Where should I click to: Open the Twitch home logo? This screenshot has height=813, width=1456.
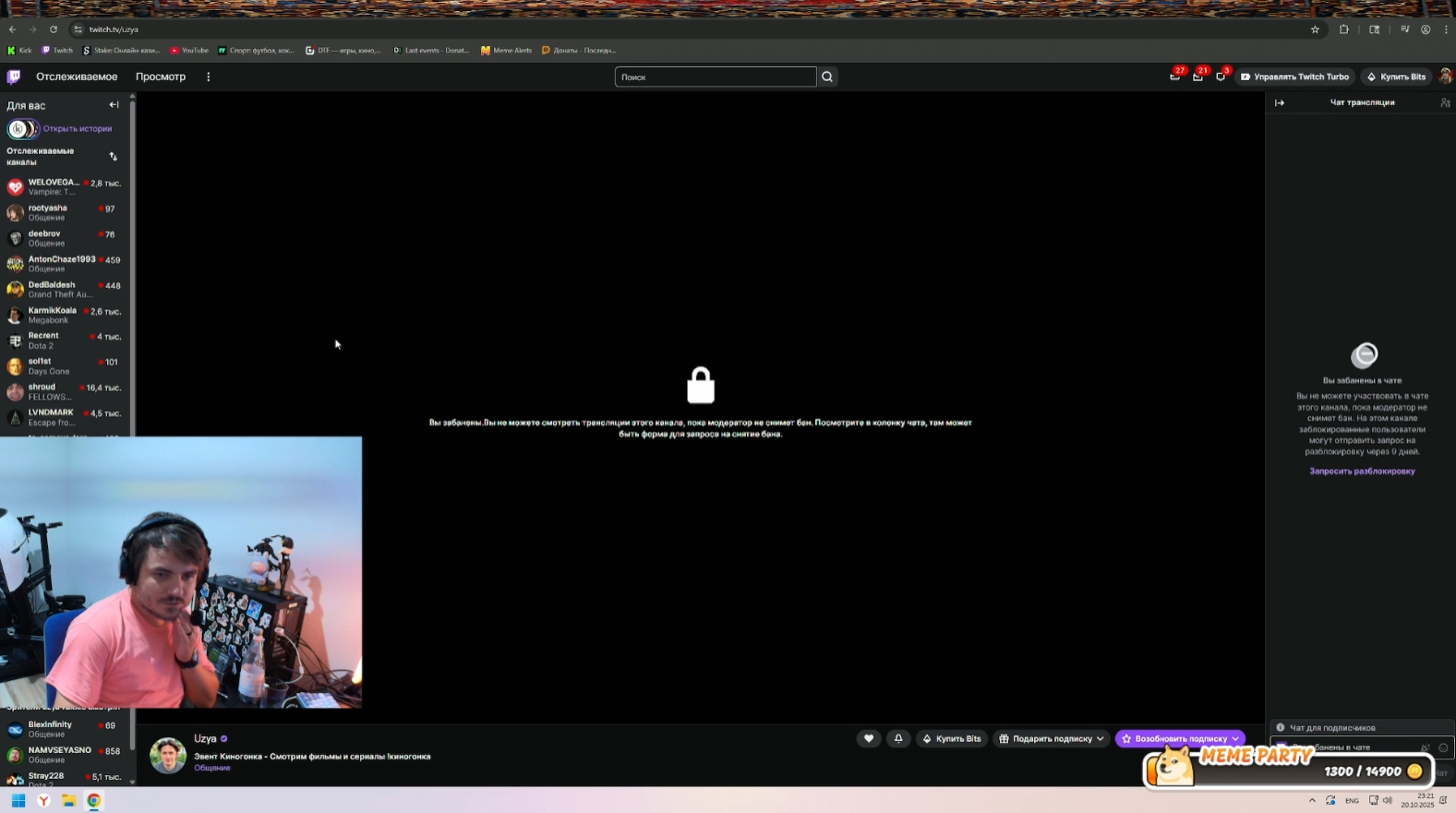[14, 77]
